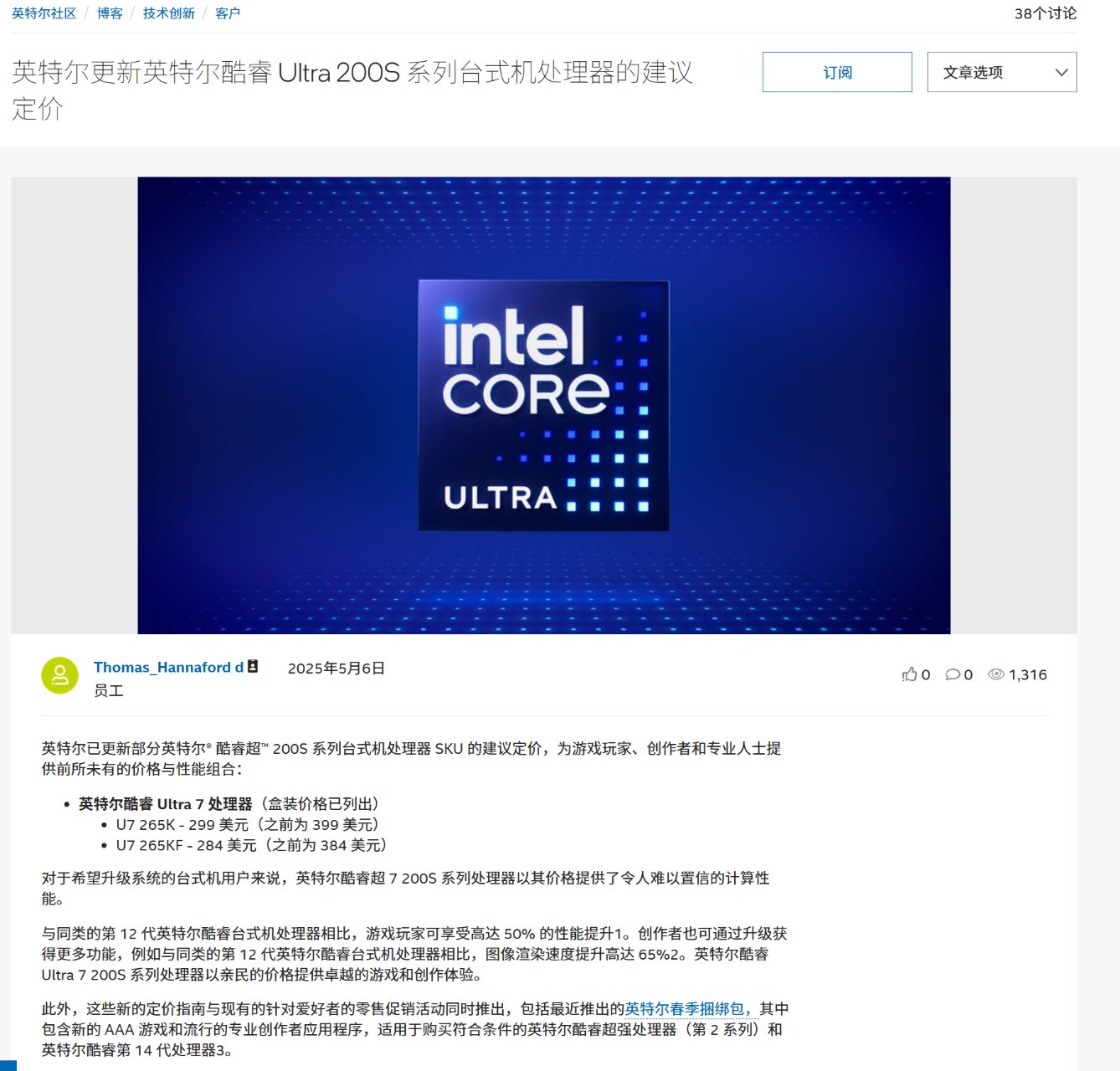Open the 英特尔春季捆绑包 link

(x=692, y=1009)
